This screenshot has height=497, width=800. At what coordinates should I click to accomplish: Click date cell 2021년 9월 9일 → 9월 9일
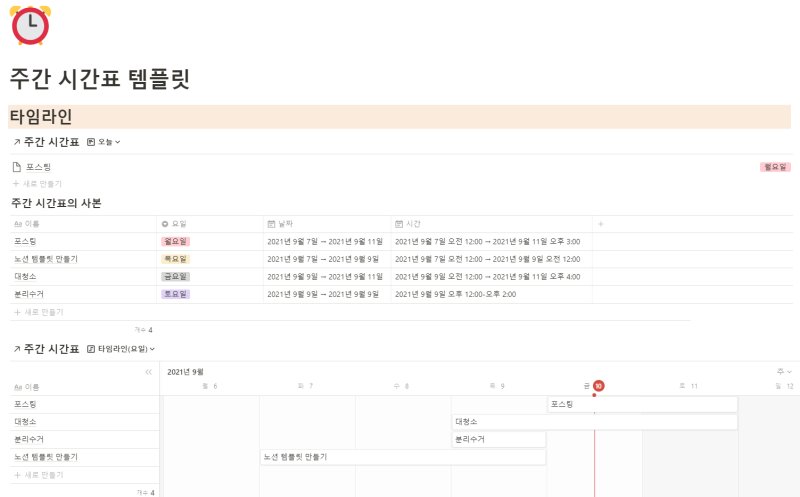tap(327, 294)
